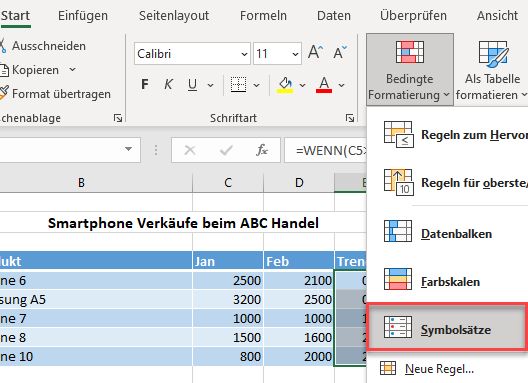This screenshot has height=383, width=528.
Task: Expand the underline style dropdown arrow
Action: coord(210,85)
